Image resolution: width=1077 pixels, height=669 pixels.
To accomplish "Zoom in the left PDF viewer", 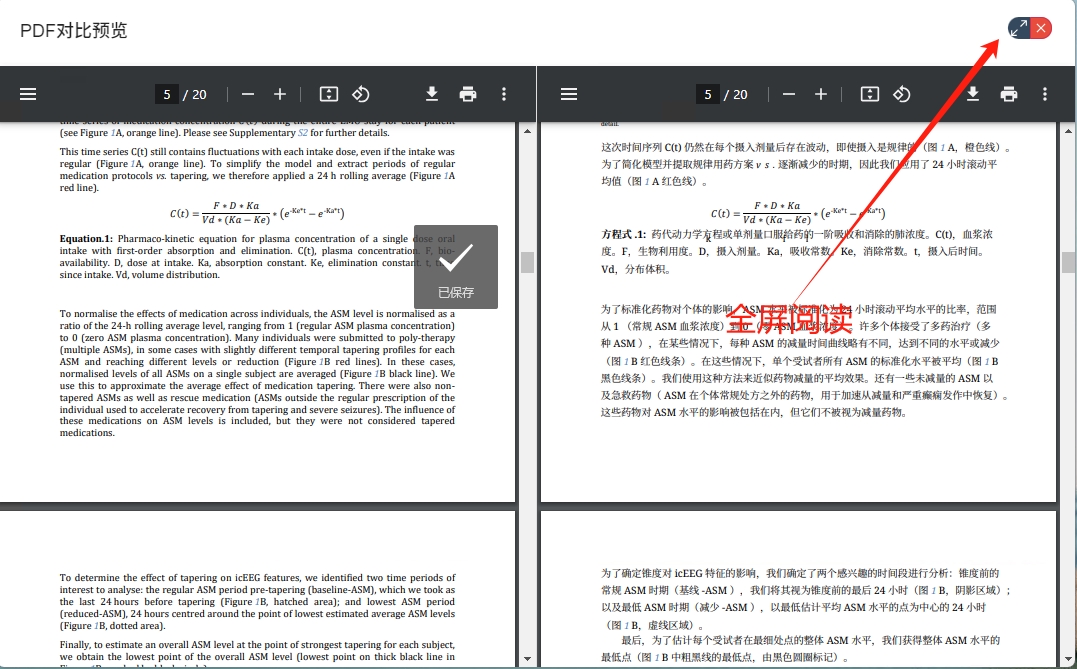I will 280,94.
